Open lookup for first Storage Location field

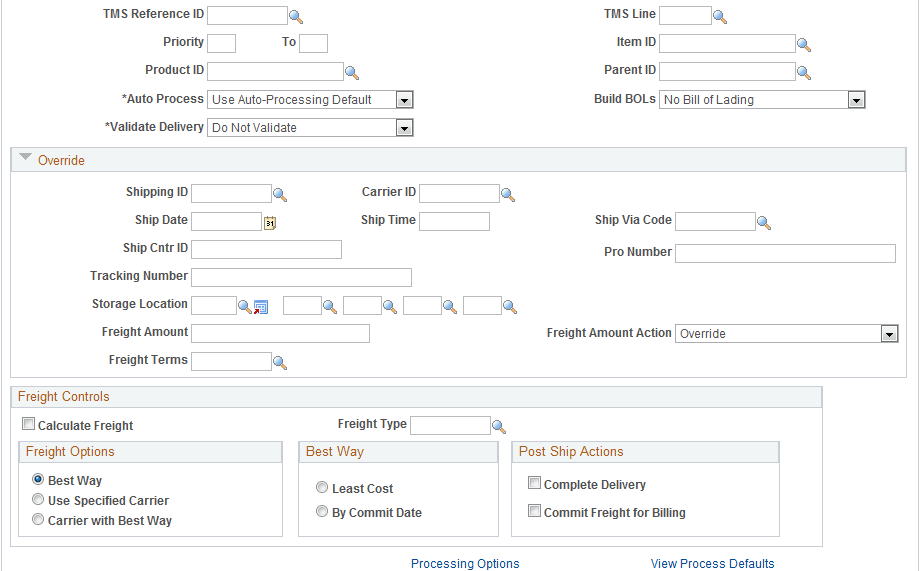click(x=244, y=307)
